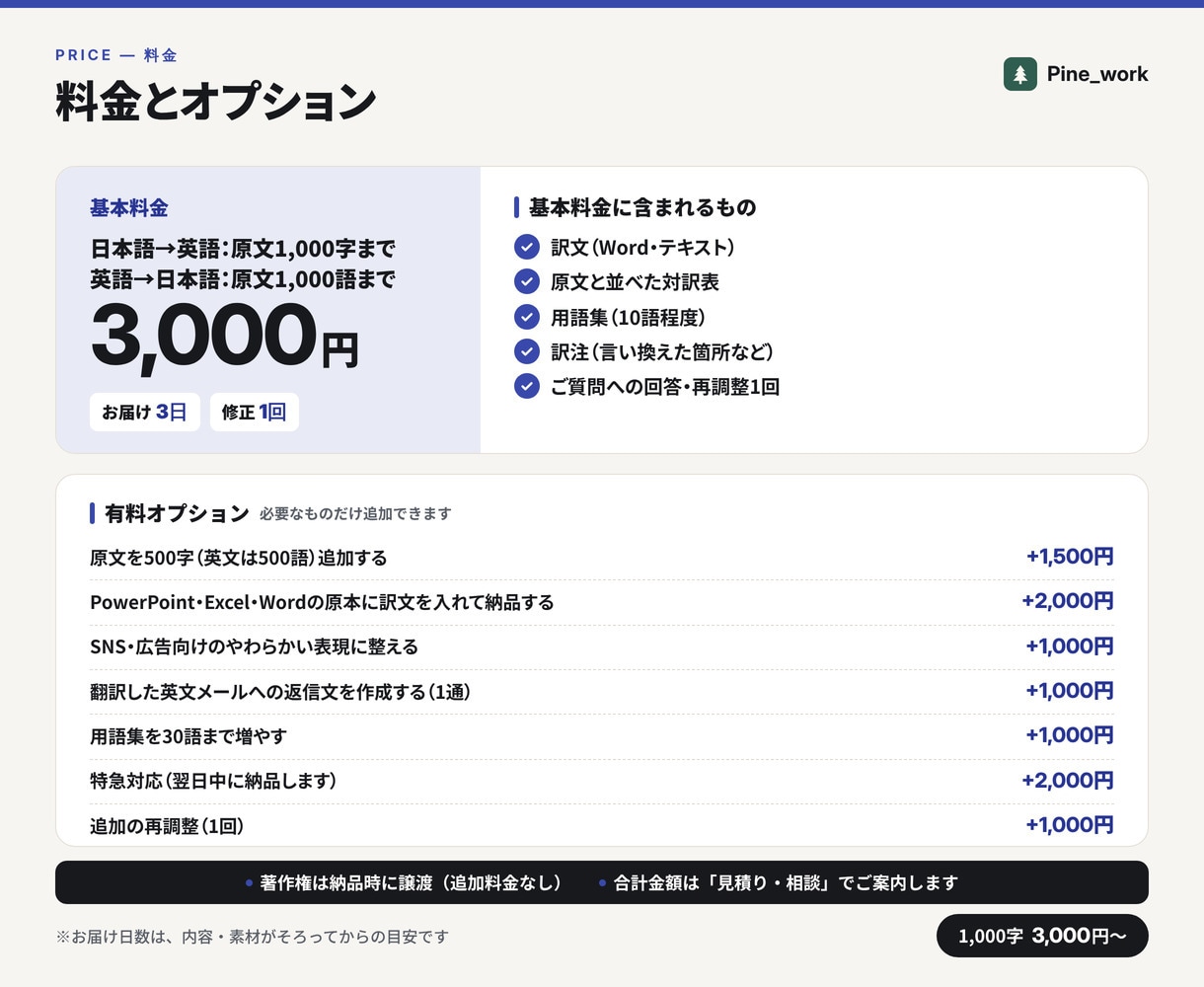The image size is (1204, 987).
Task: Click the 有料オプション heading
Action: coord(177,513)
